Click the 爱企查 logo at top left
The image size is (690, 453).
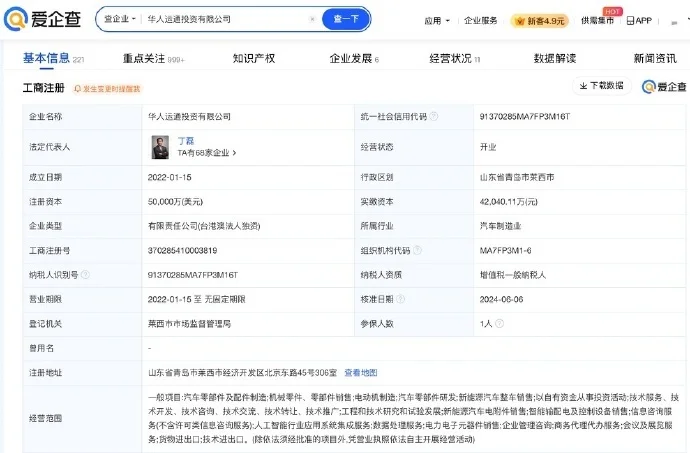(42, 19)
